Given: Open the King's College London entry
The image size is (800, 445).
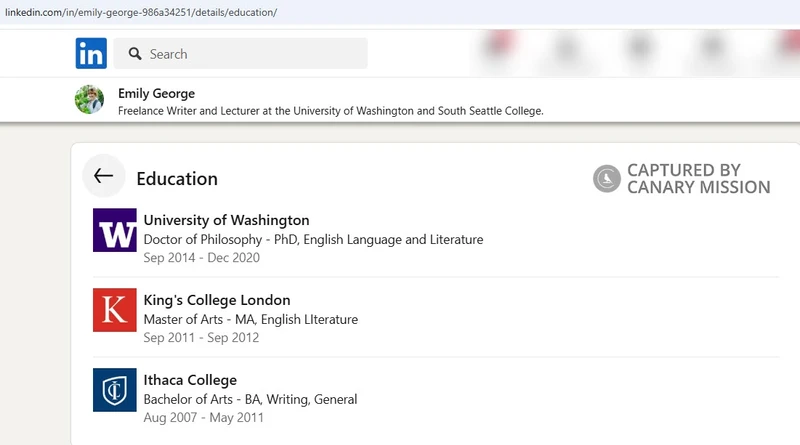Looking at the screenshot, I should [217, 300].
